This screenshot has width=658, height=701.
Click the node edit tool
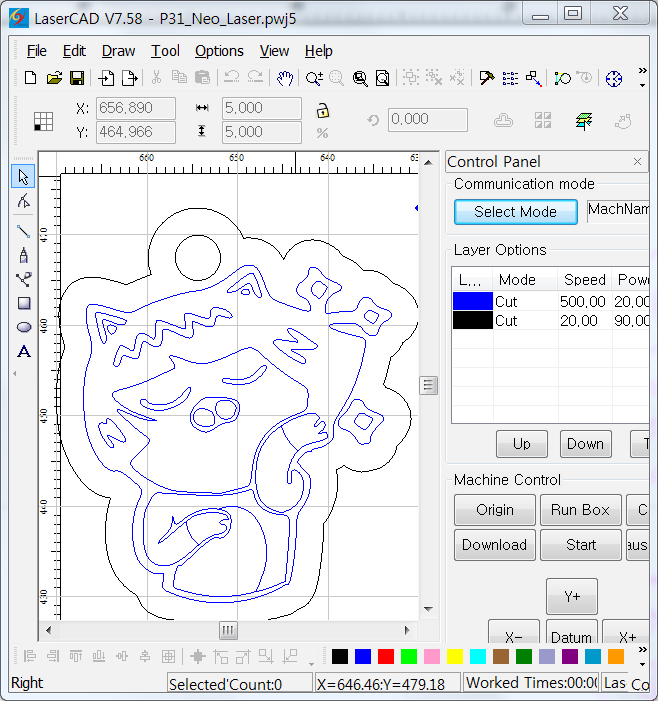[24, 202]
